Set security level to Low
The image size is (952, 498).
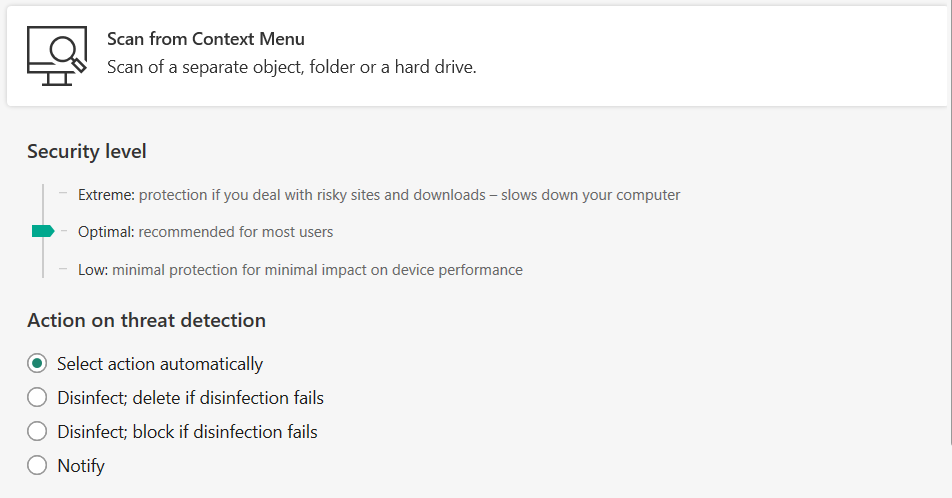[94, 269]
